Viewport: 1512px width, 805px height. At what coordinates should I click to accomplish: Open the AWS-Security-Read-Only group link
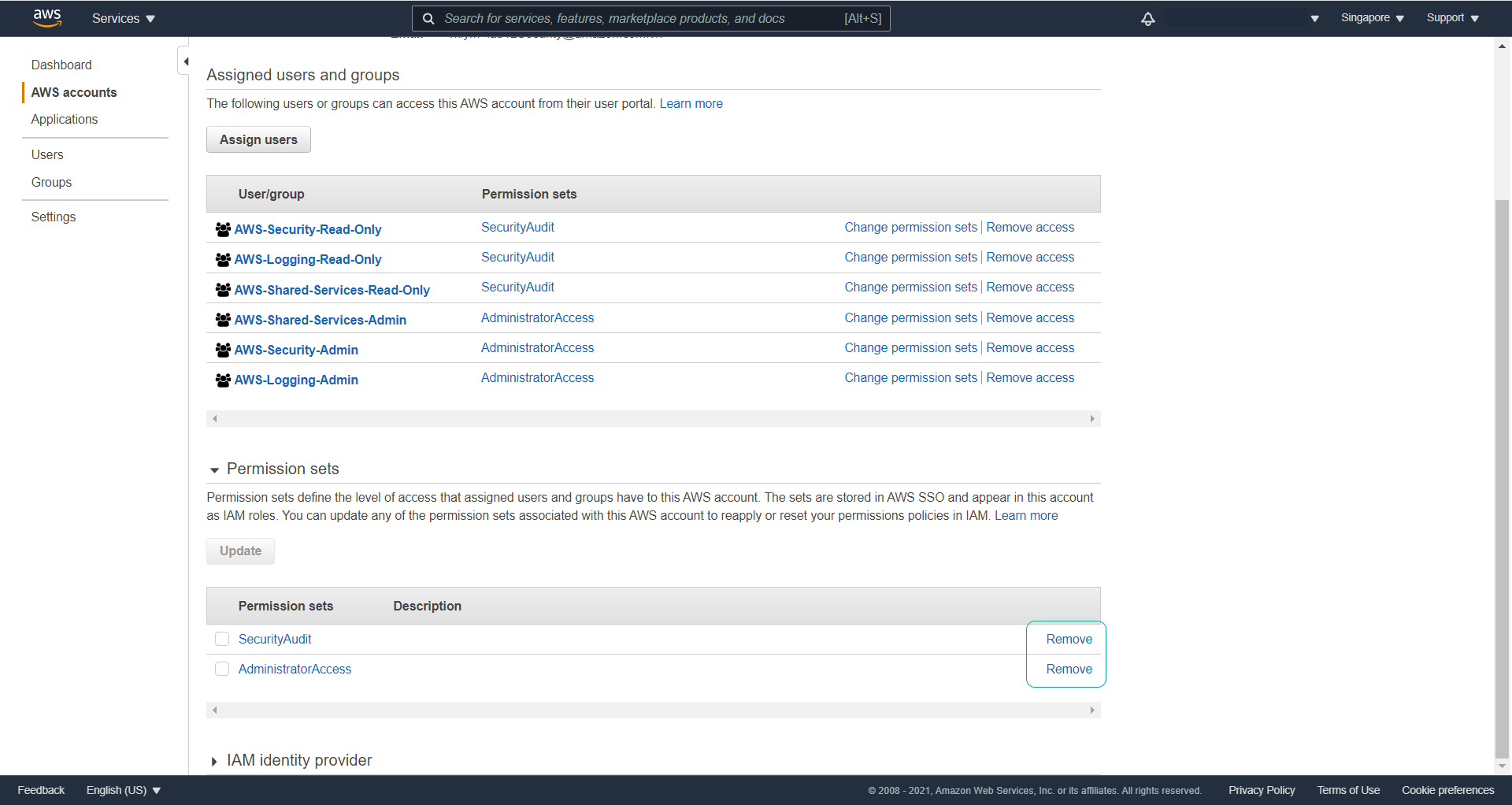click(x=308, y=229)
